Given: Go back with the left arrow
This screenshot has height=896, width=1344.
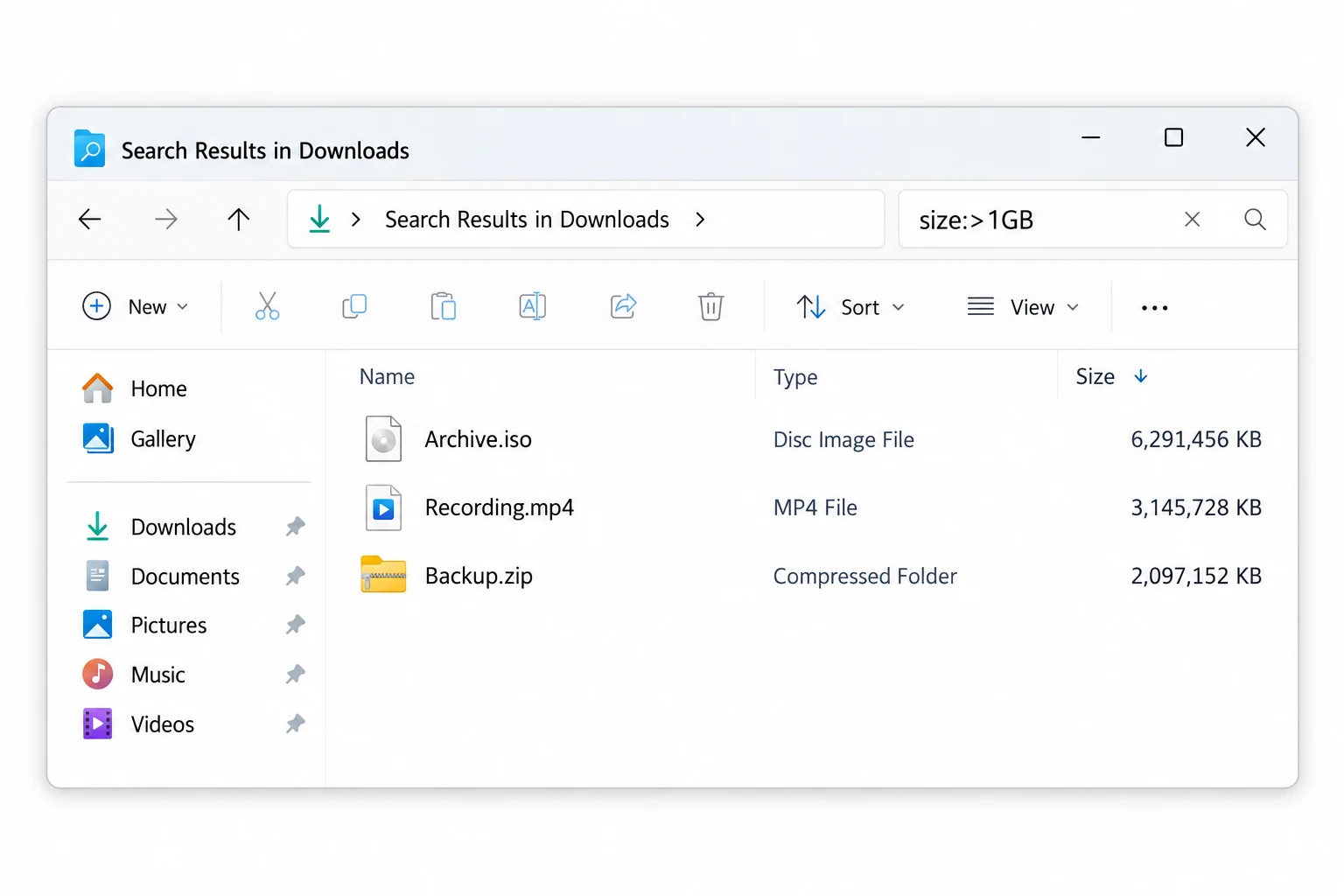Looking at the screenshot, I should point(90,219).
